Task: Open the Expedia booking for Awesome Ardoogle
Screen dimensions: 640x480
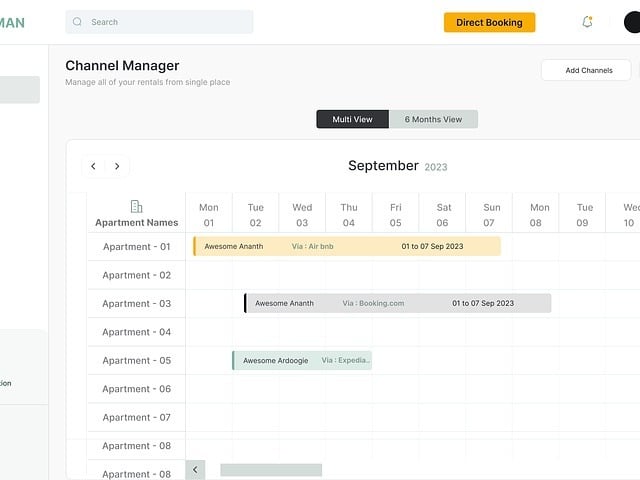Action: coord(302,360)
